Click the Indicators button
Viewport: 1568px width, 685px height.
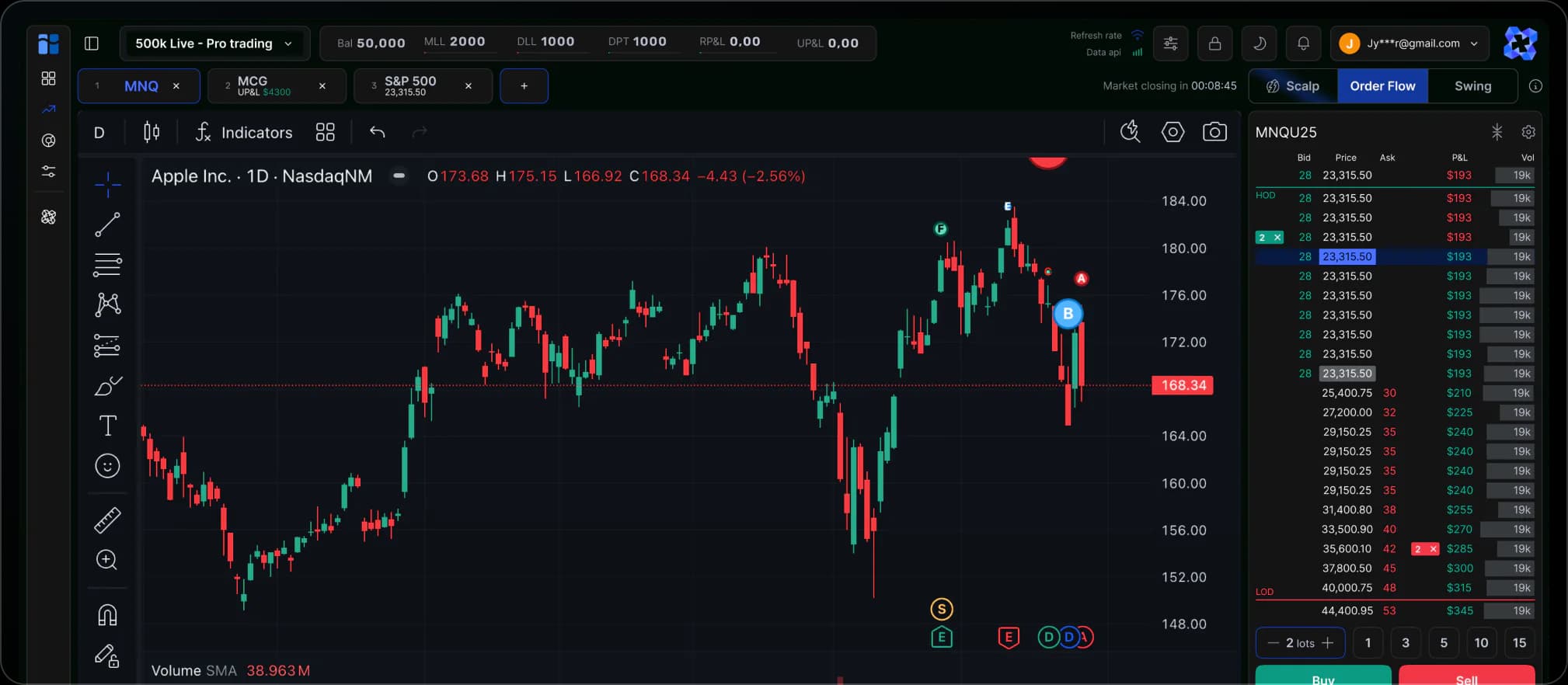pos(244,133)
